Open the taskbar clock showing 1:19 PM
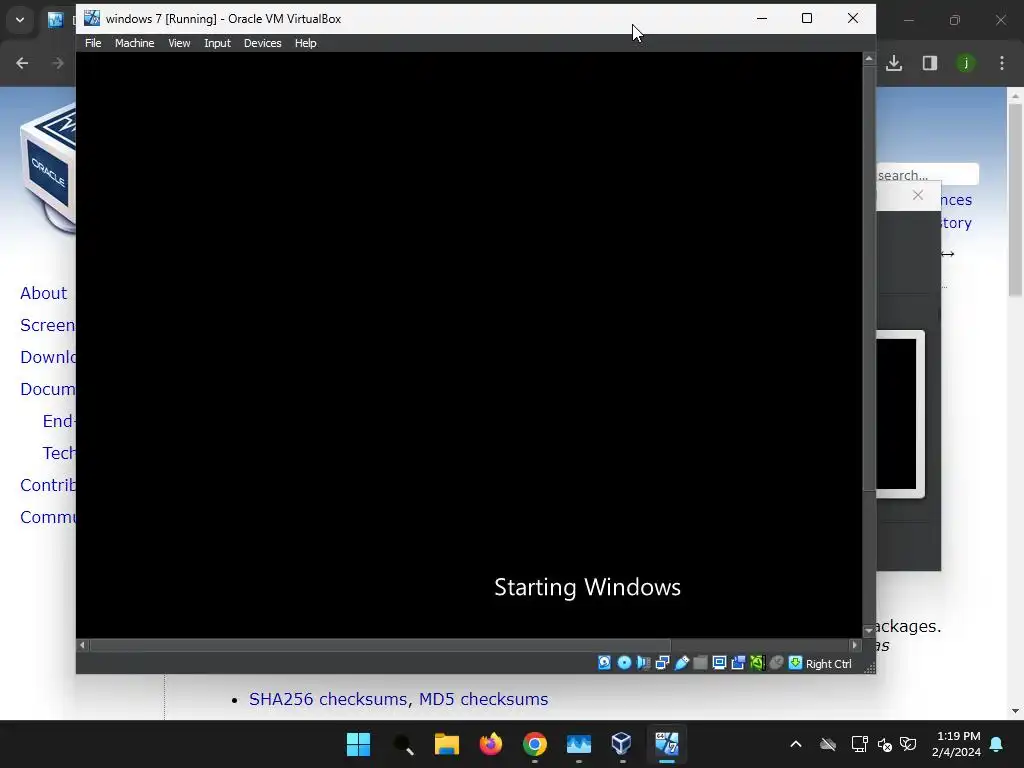 (x=957, y=744)
